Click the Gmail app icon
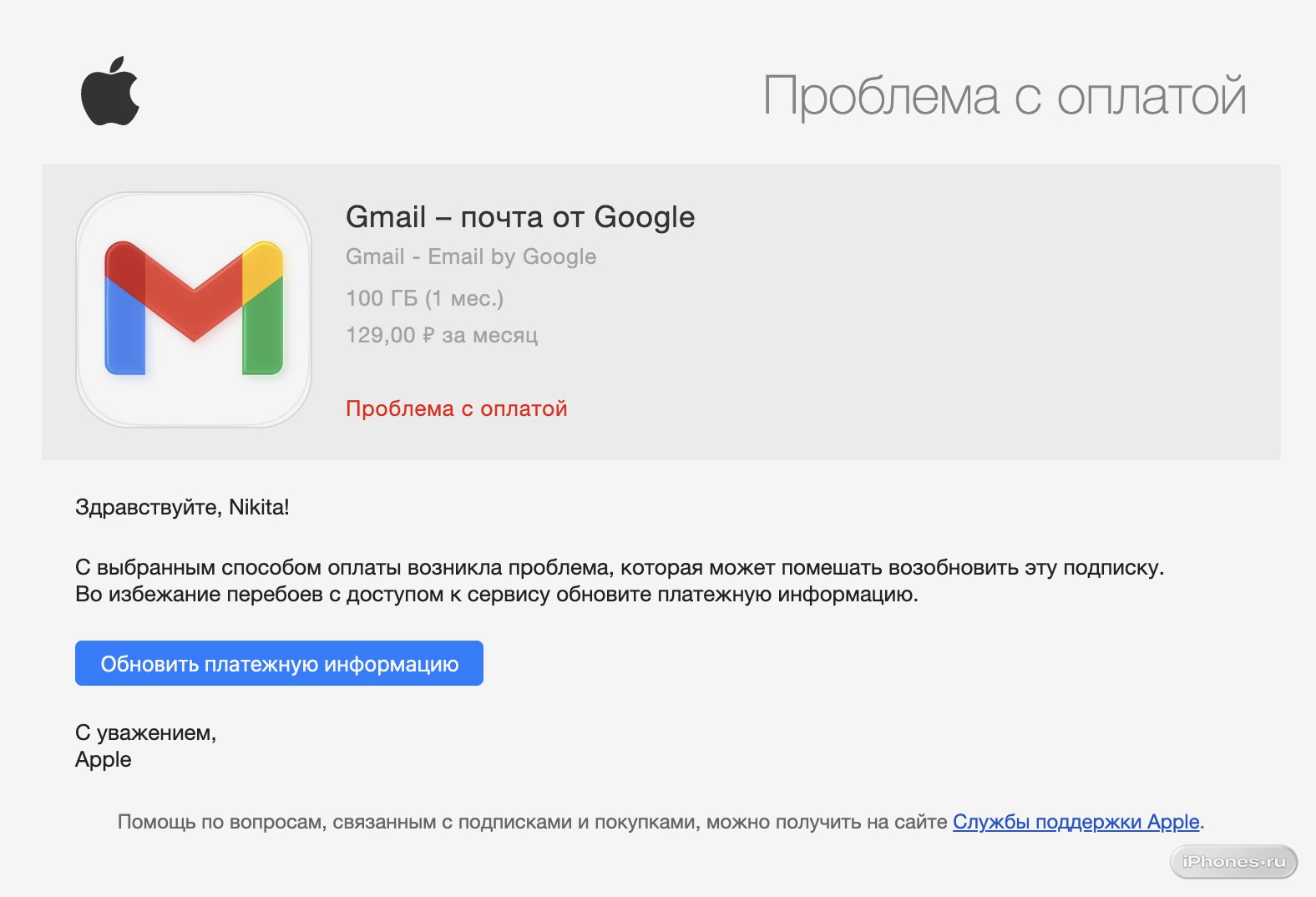 pos(194,310)
